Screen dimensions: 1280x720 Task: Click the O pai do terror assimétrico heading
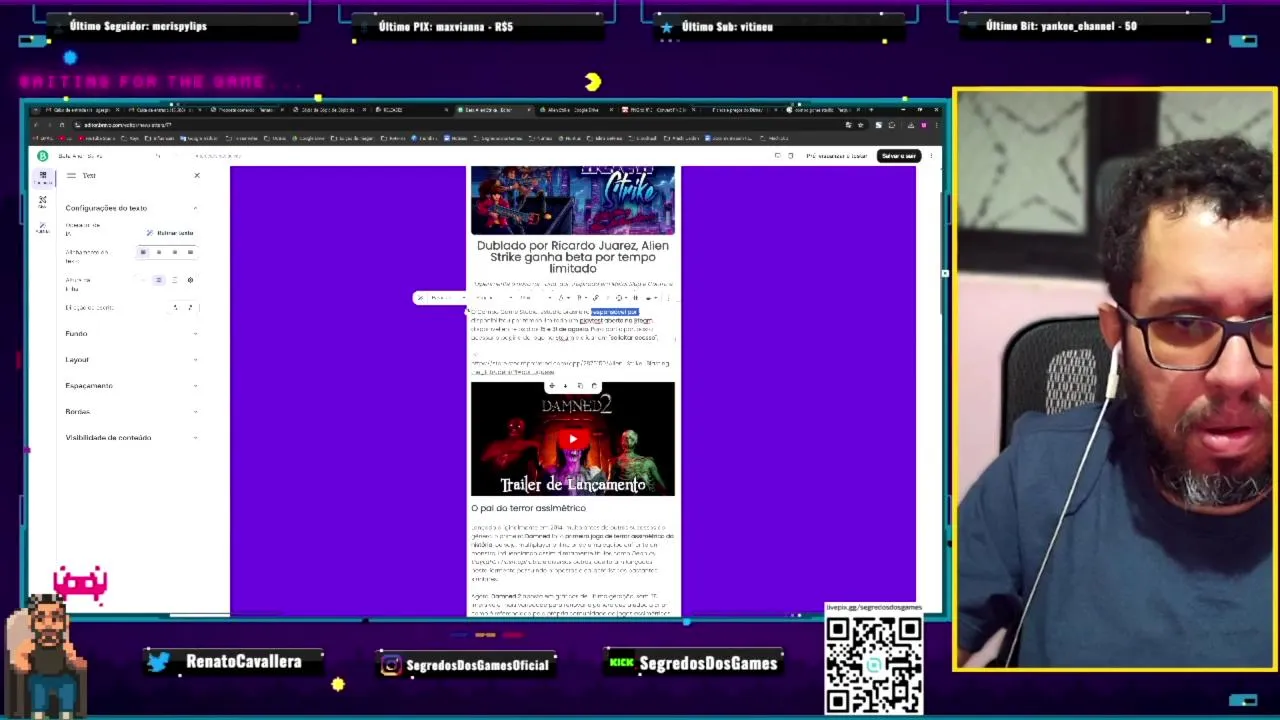[x=529, y=508]
